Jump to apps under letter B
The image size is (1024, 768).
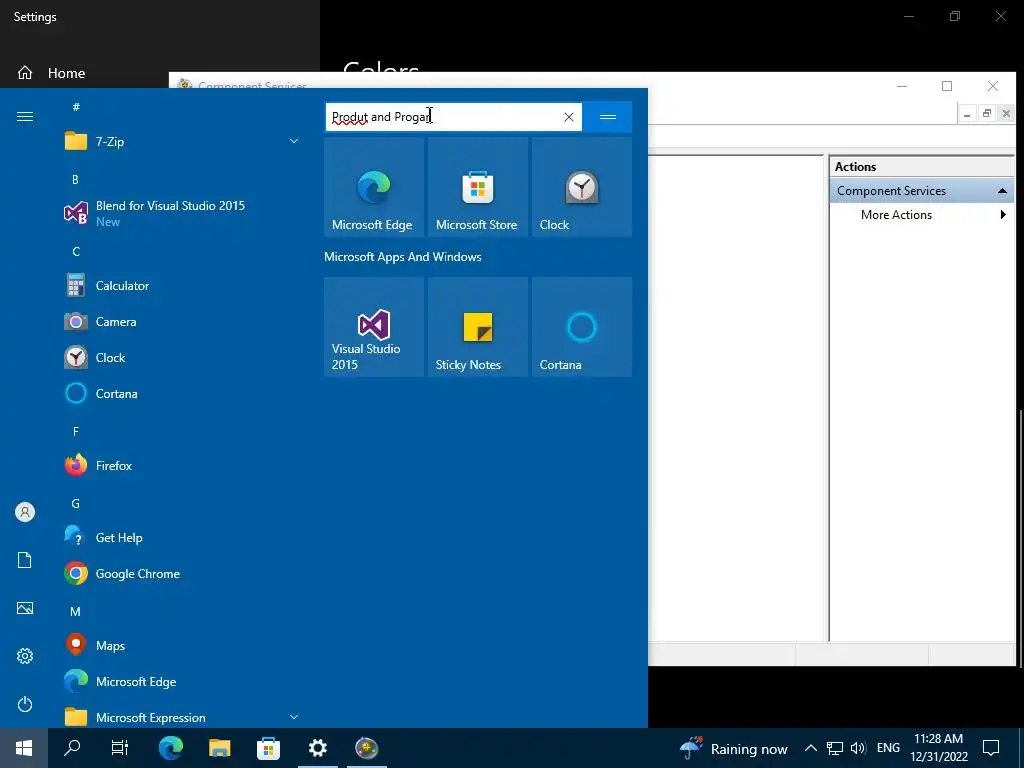pos(75,179)
